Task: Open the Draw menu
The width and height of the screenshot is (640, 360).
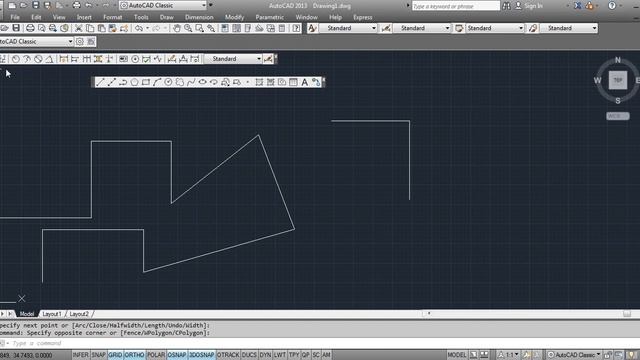Action: 167,18
